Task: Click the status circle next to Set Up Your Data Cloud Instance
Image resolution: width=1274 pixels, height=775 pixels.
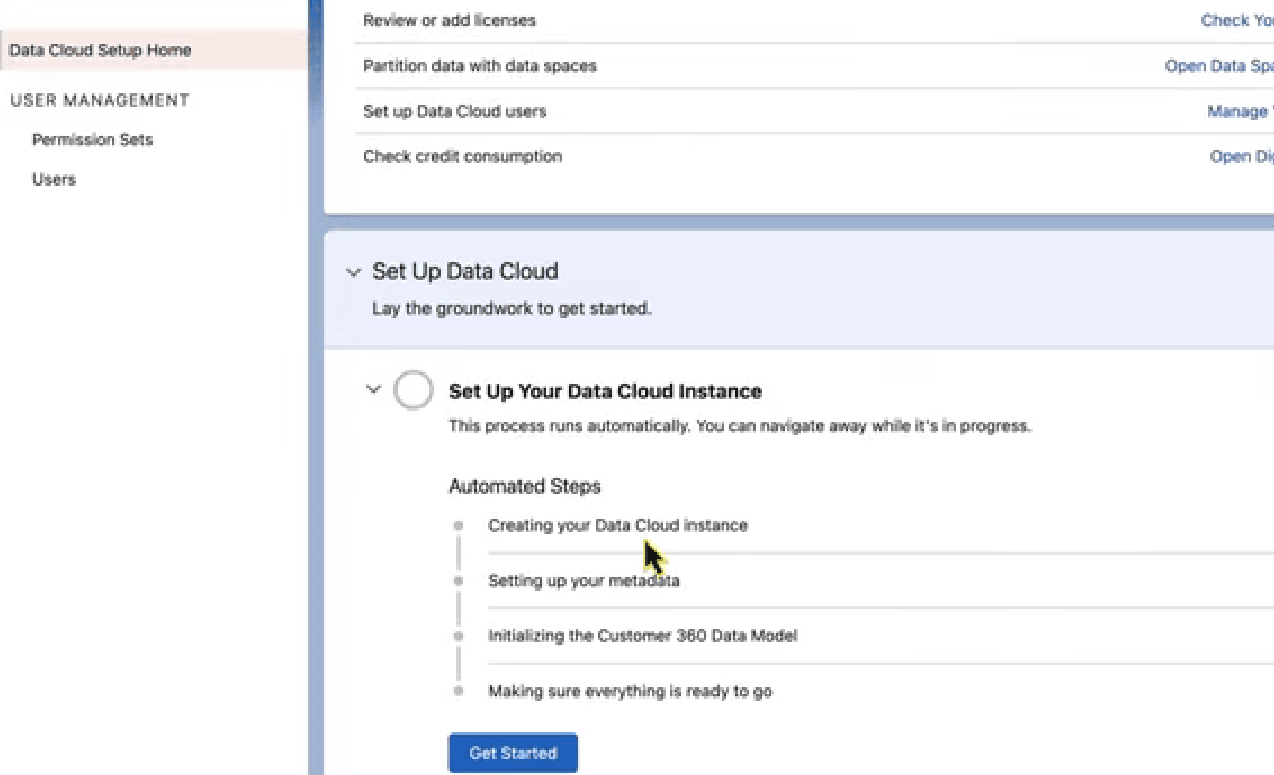Action: [x=413, y=390]
